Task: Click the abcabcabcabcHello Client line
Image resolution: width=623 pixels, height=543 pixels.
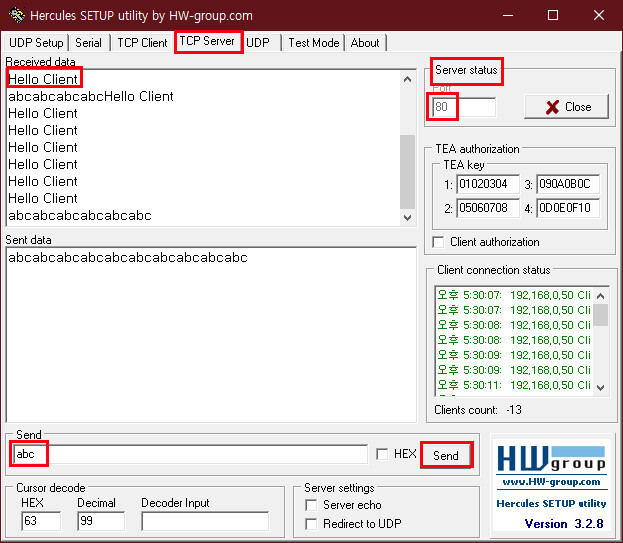Action: [x=91, y=96]
